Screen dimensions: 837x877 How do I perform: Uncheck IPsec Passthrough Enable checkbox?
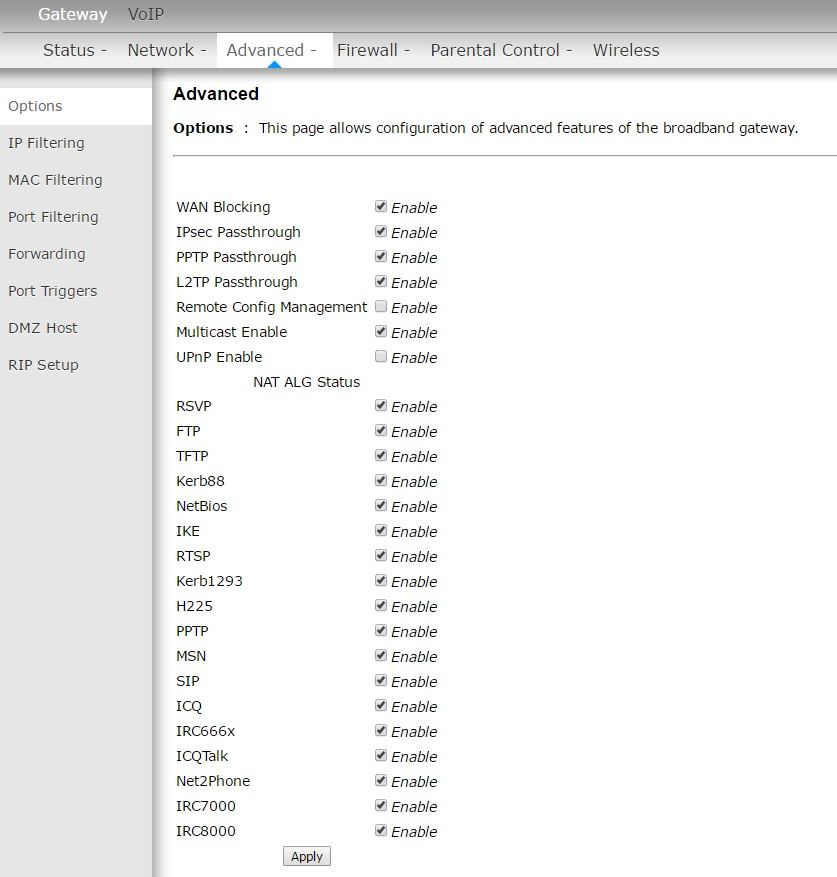point(381,232)
